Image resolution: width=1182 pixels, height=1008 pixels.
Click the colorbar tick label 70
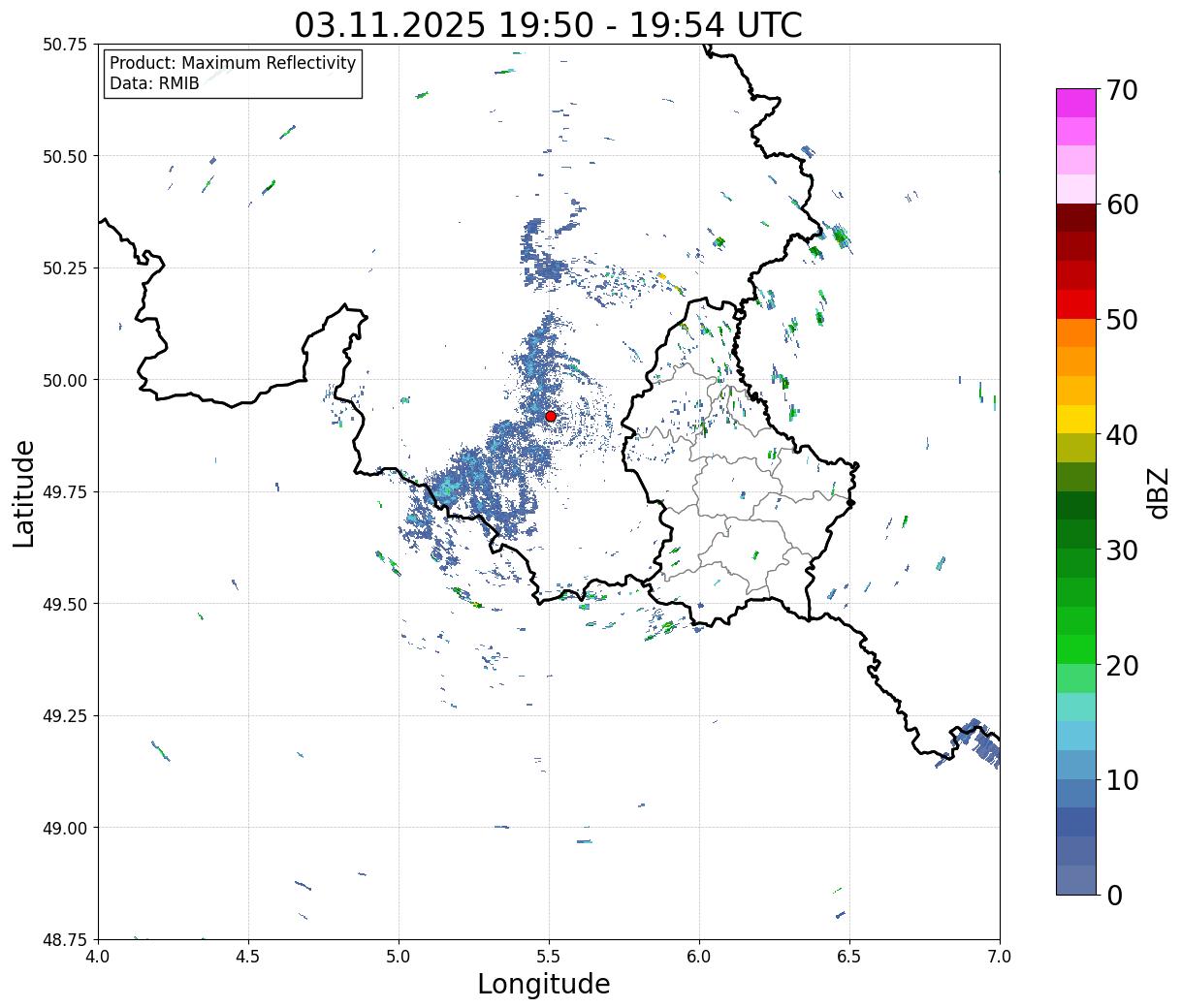[1121, 90]
